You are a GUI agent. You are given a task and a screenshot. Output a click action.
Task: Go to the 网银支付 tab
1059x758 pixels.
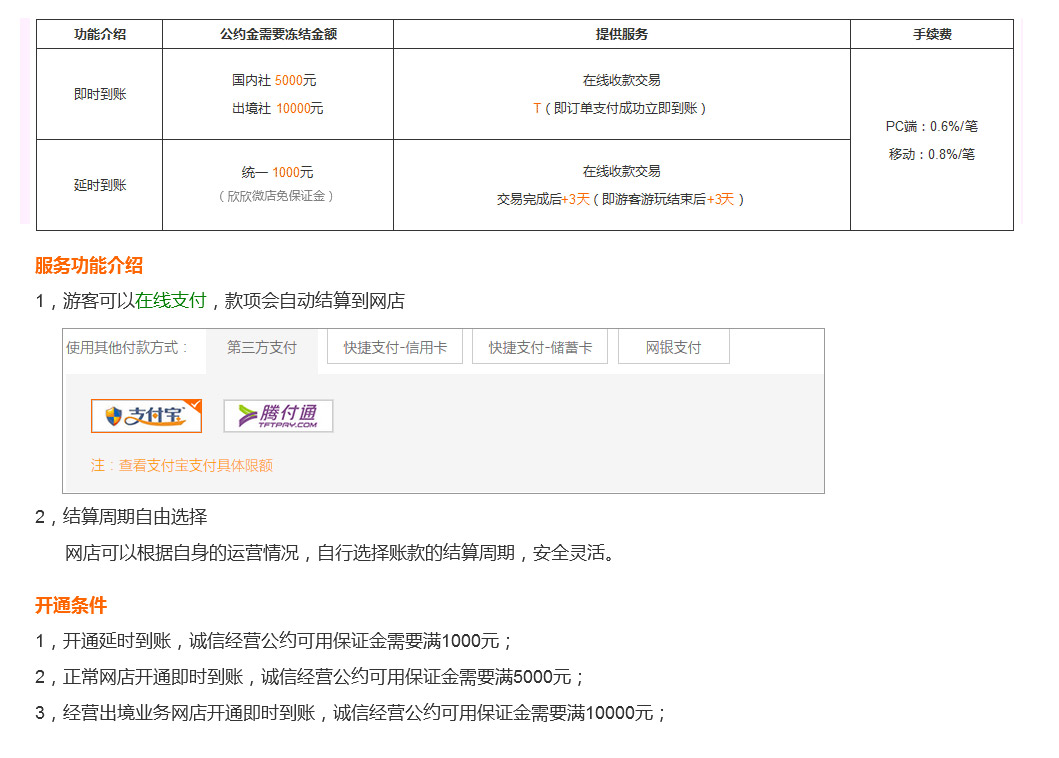(x=673, y=348)
